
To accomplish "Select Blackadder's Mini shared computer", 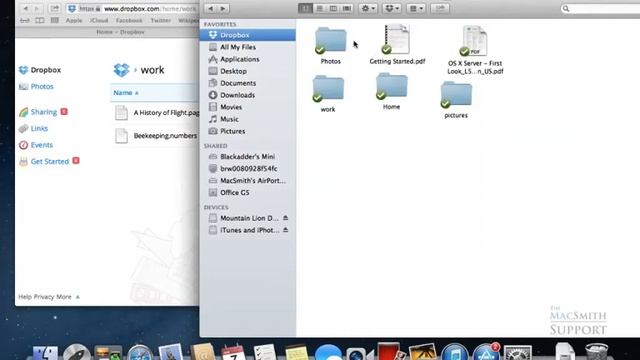I will coord(247,157).
